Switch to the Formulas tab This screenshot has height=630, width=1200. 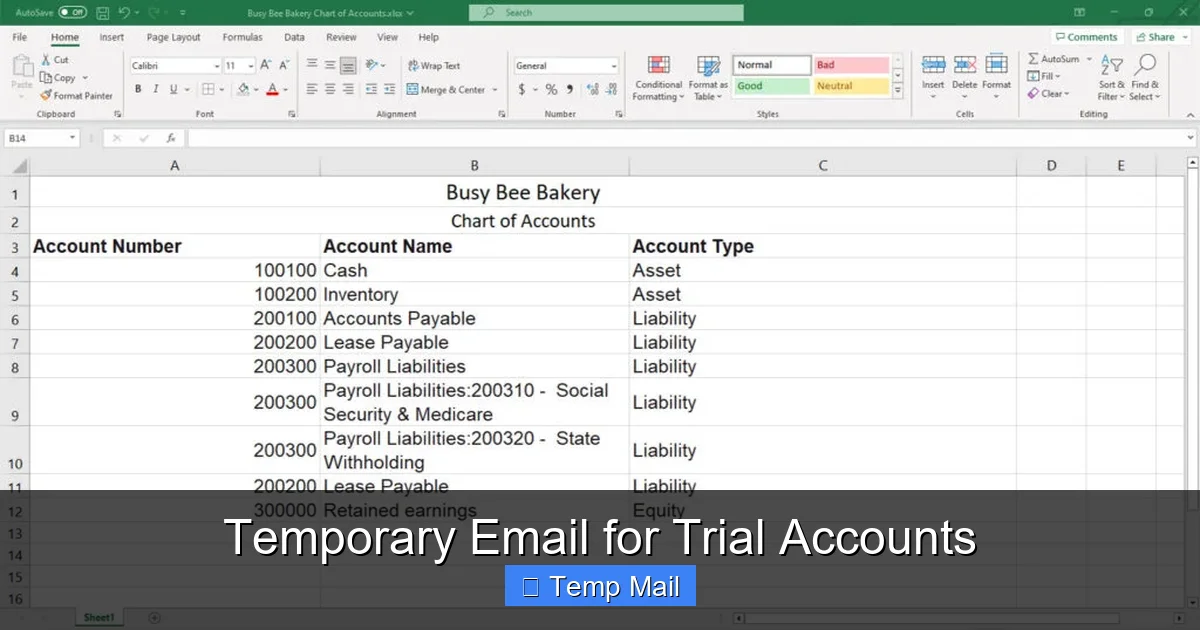(x=242, y=37)
